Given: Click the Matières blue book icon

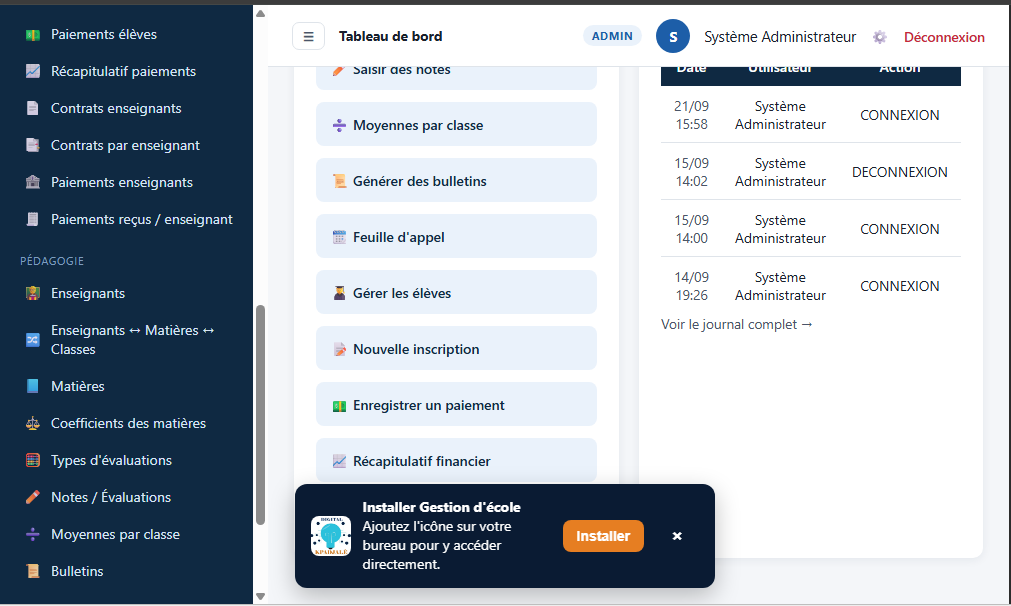Looking at the screenshot, I should pyautogui.click(x=32, y=386).
